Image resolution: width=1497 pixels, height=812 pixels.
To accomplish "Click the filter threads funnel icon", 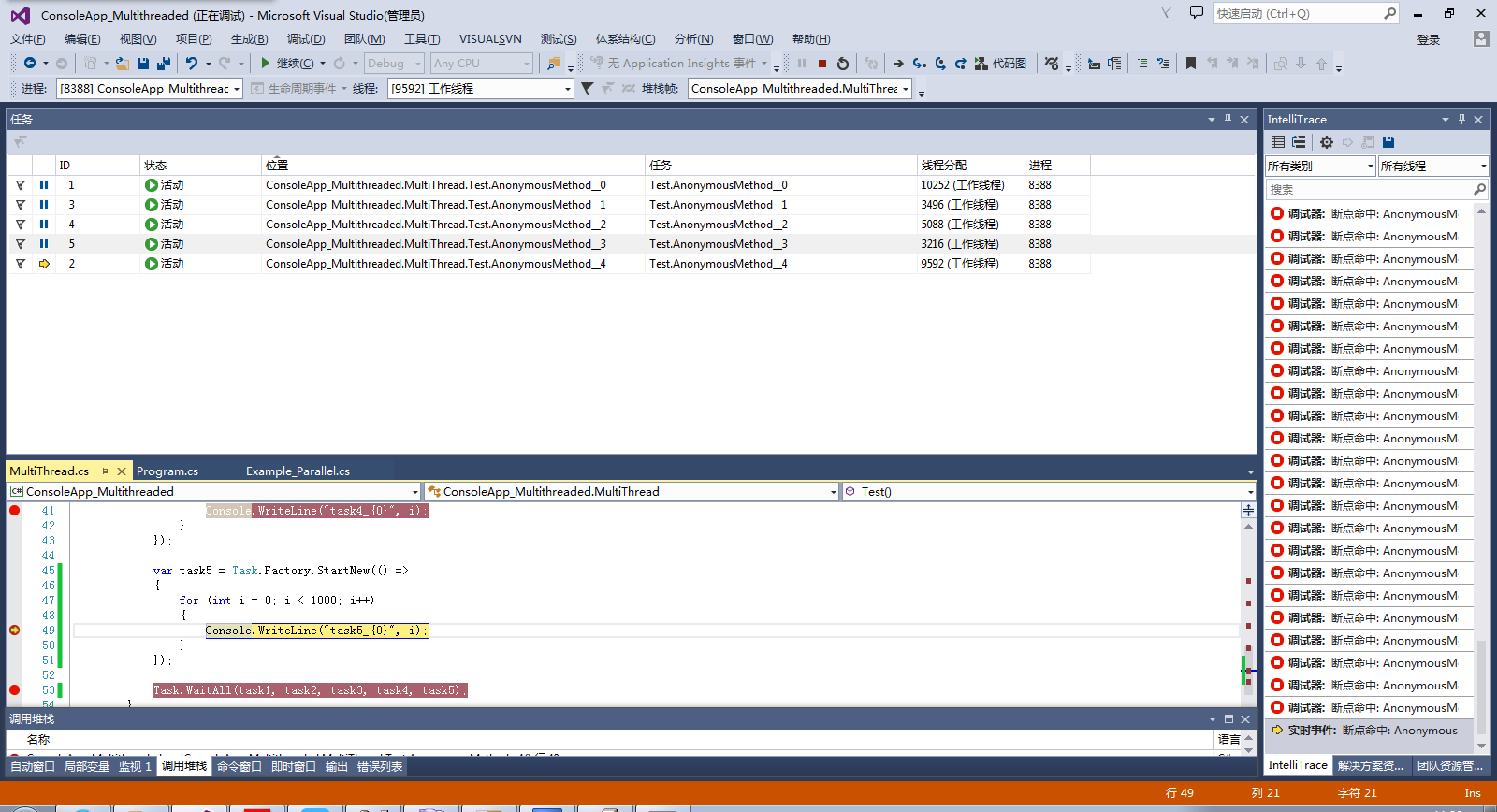I will [587, 89].
